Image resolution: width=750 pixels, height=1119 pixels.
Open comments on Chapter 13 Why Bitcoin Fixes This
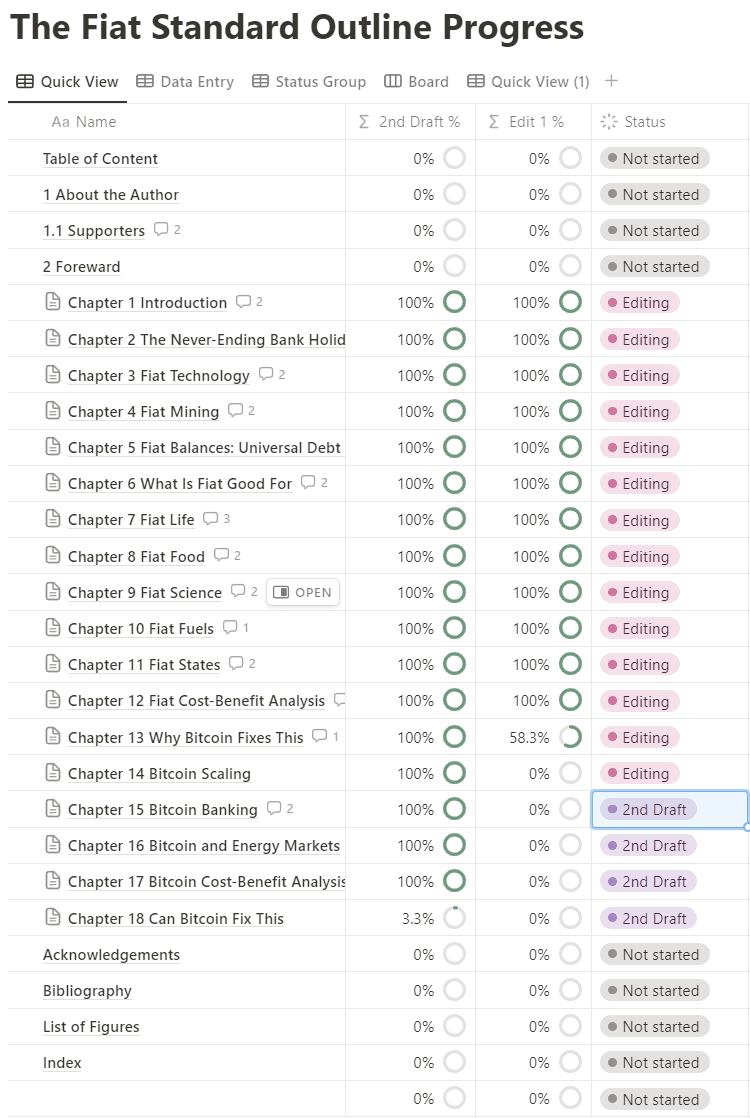click(325, 736)
